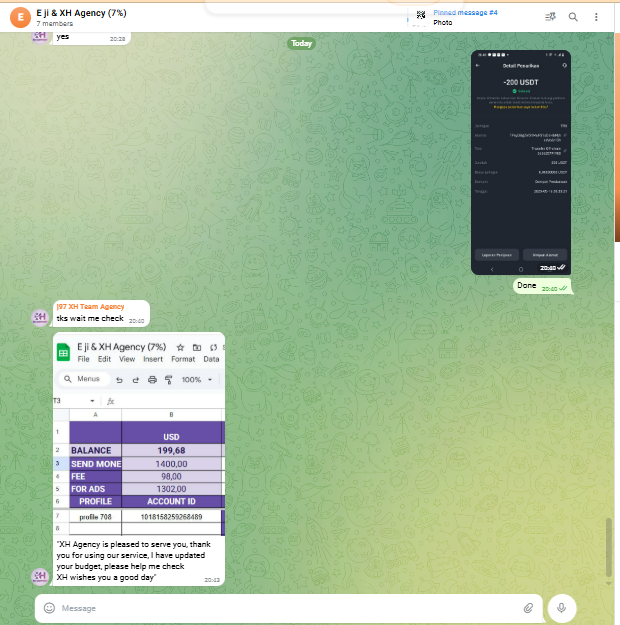This screenshot has width=620, height=625.
Task: Click the paperclip attach file icon
Action: pos(528,608)
